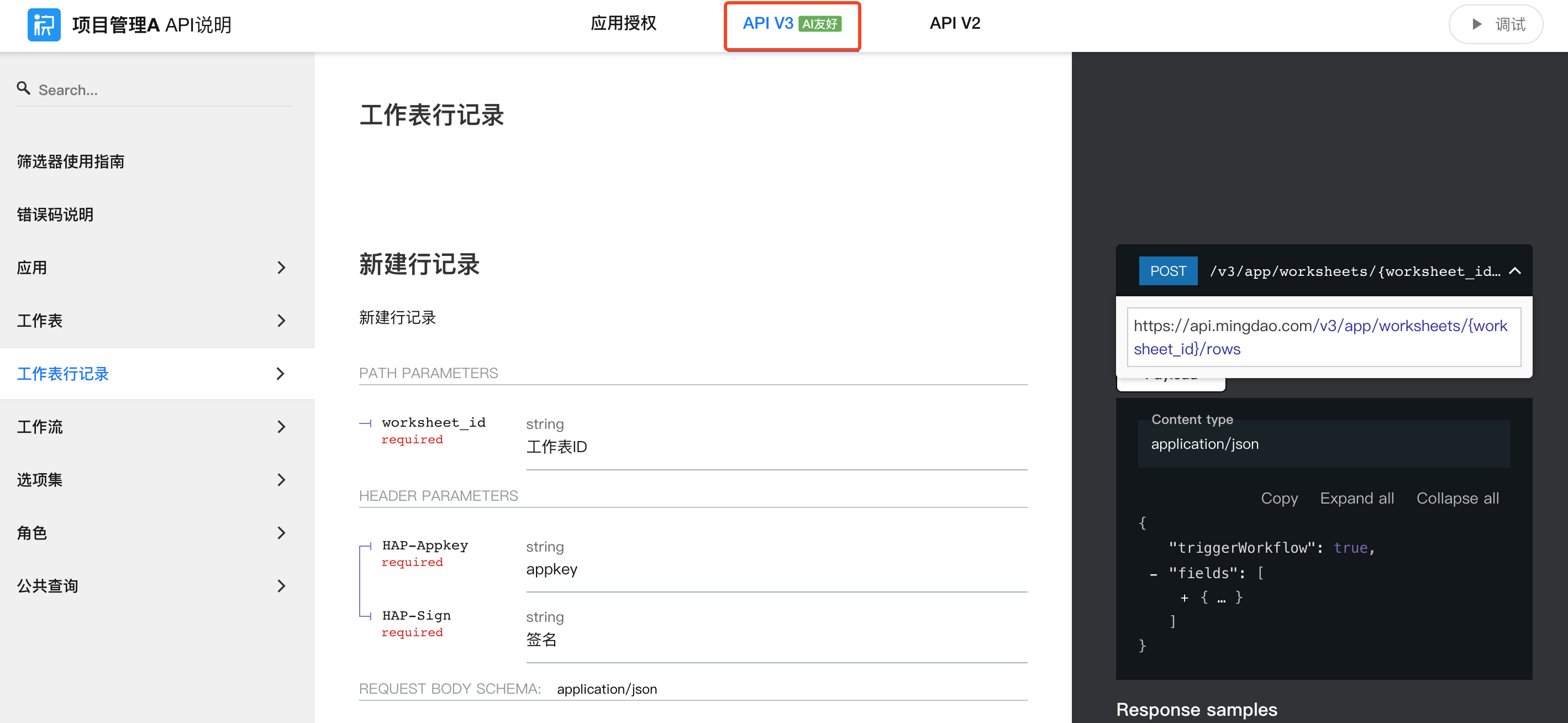Viewport: 1568px width, 723px height.
Task: Click the project management app logo icon
Action: click(44, 25)
